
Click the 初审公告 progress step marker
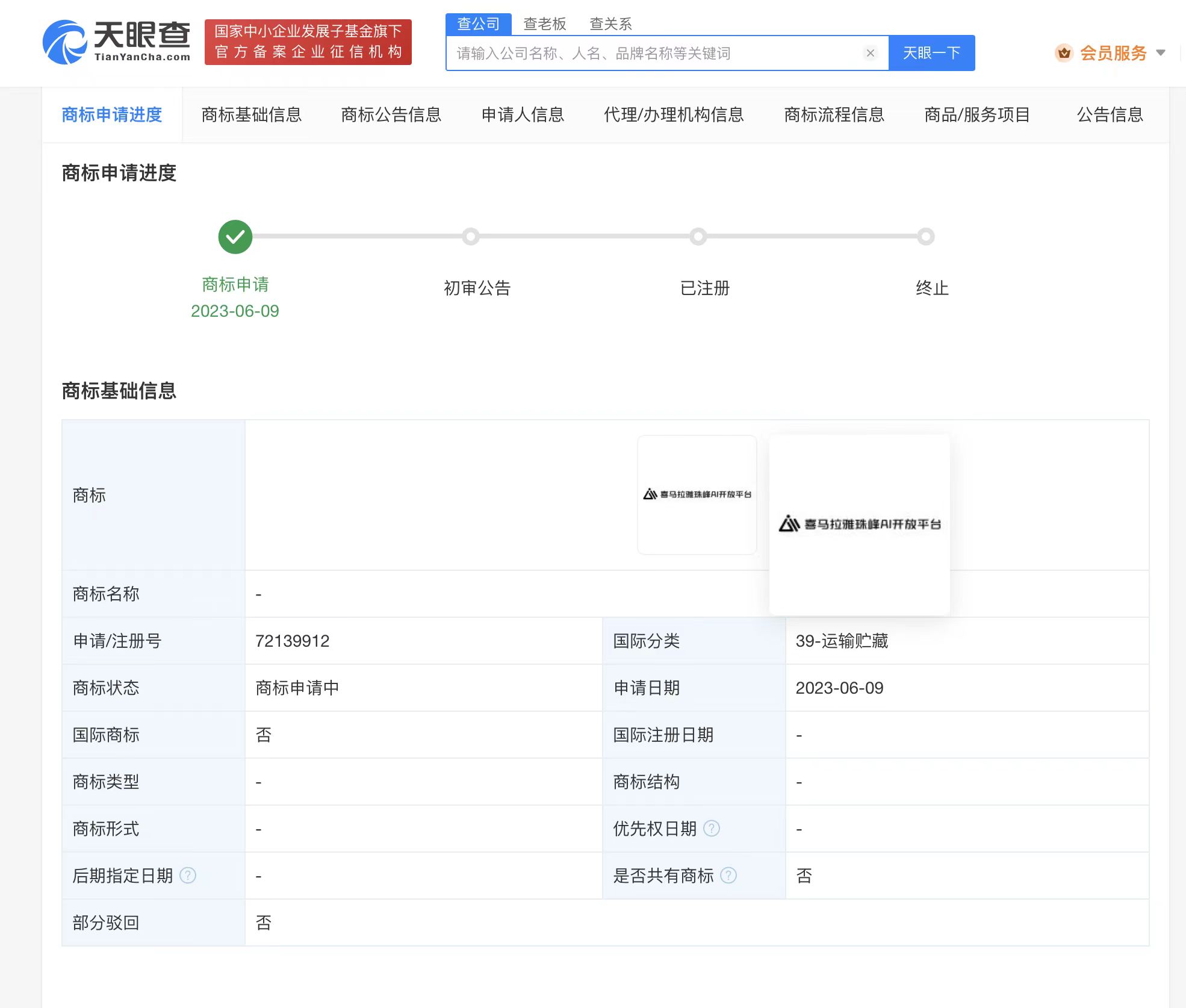(x=471, y=237)
